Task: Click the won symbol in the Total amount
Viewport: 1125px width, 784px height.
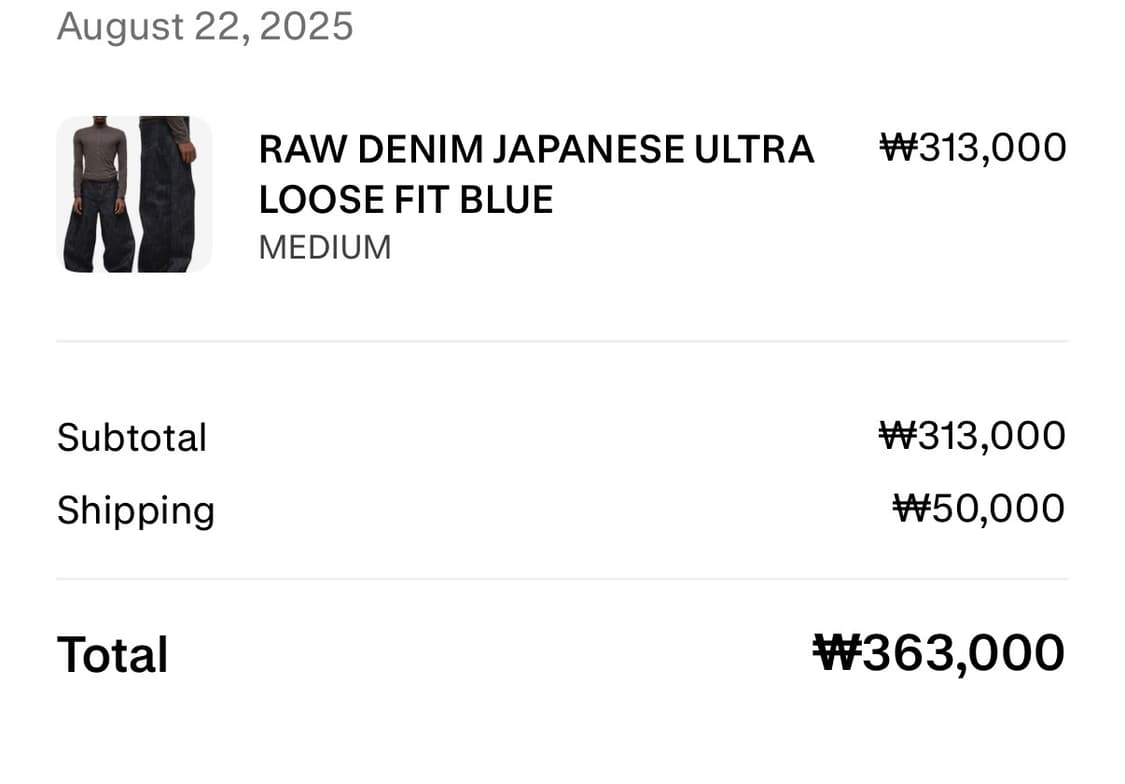Action: tap(837, 653)
